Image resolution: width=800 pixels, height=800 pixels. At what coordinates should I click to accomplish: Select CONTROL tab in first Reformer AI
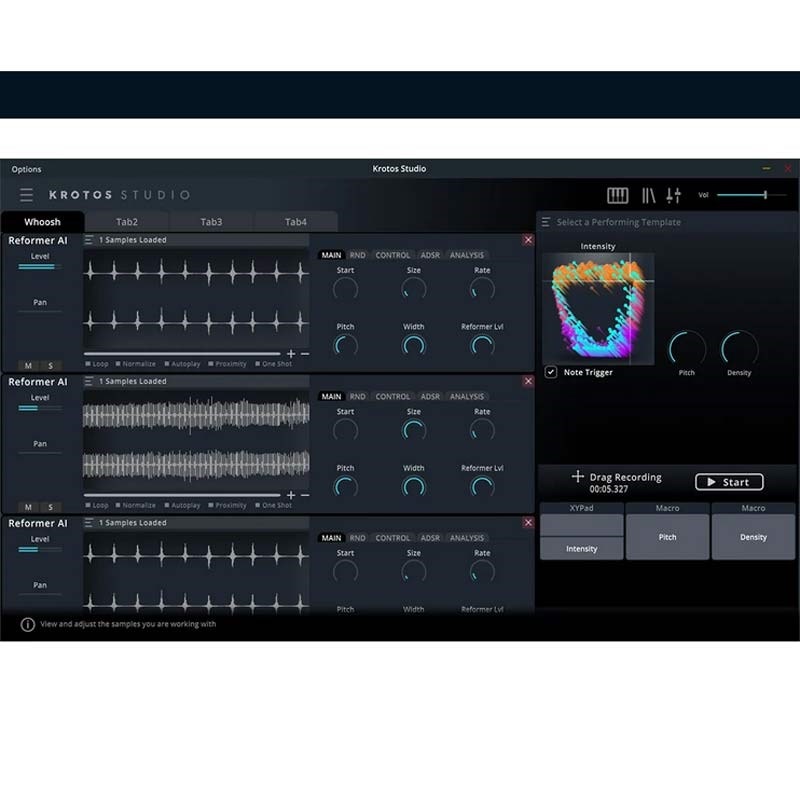click(393, 255)
